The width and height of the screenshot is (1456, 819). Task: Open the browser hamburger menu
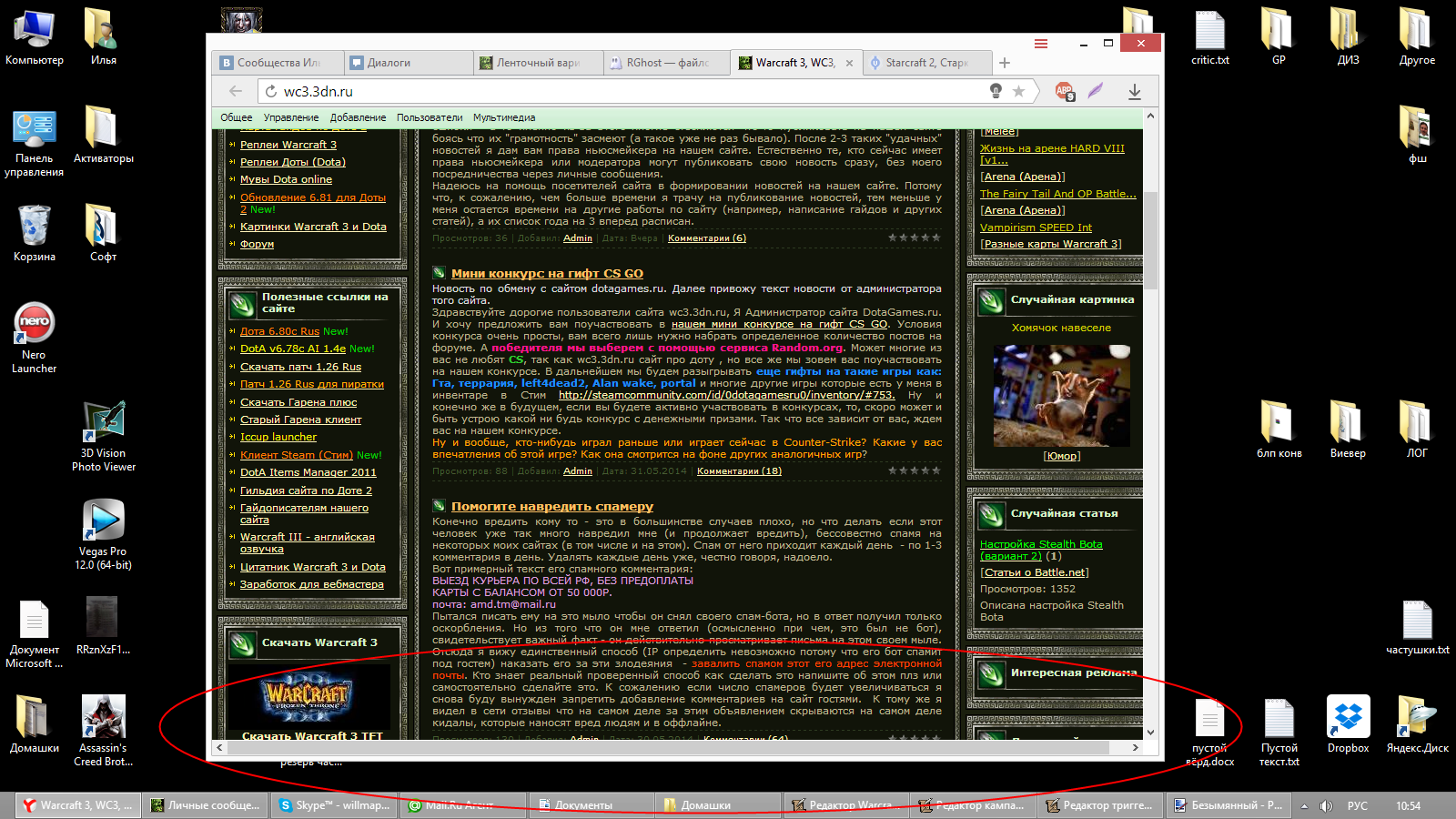click(x=1041, y=44)
